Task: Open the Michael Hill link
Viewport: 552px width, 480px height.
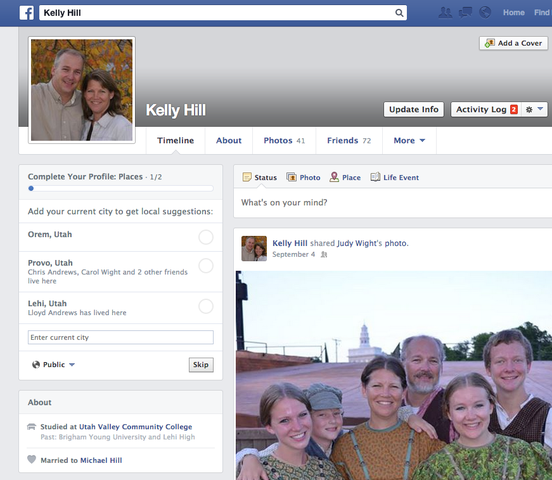Action: [101, 460]
